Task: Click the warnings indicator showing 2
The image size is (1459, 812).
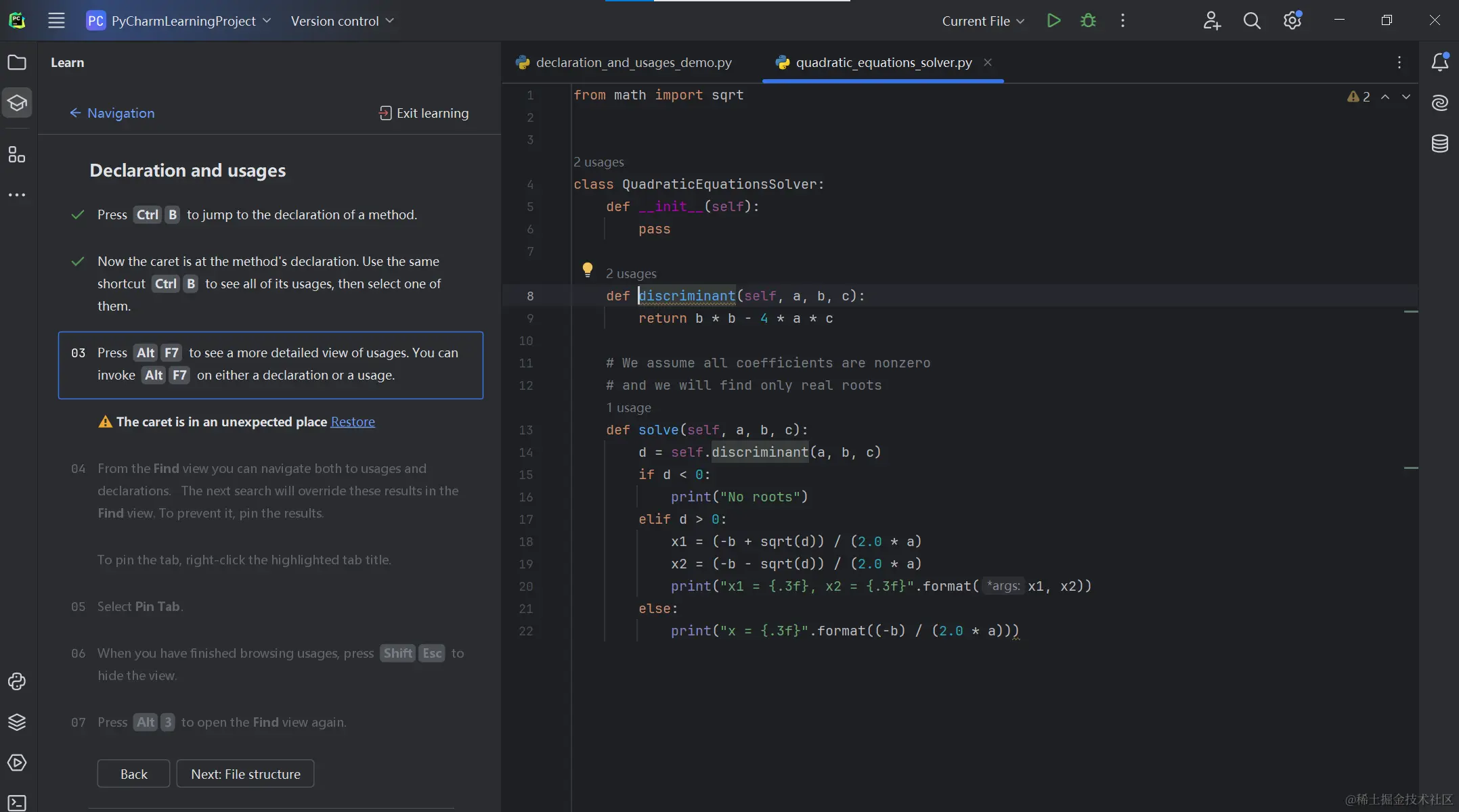Action: pyautogui.click(x=1359, y=97)
